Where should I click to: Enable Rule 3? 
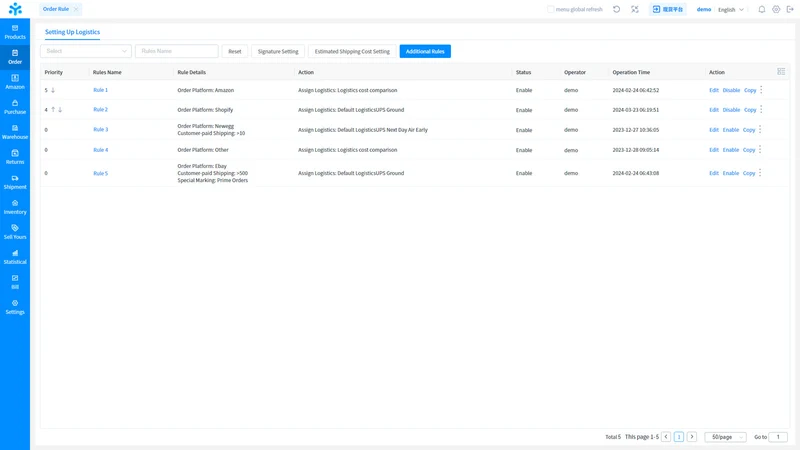(x=731, y=130)
